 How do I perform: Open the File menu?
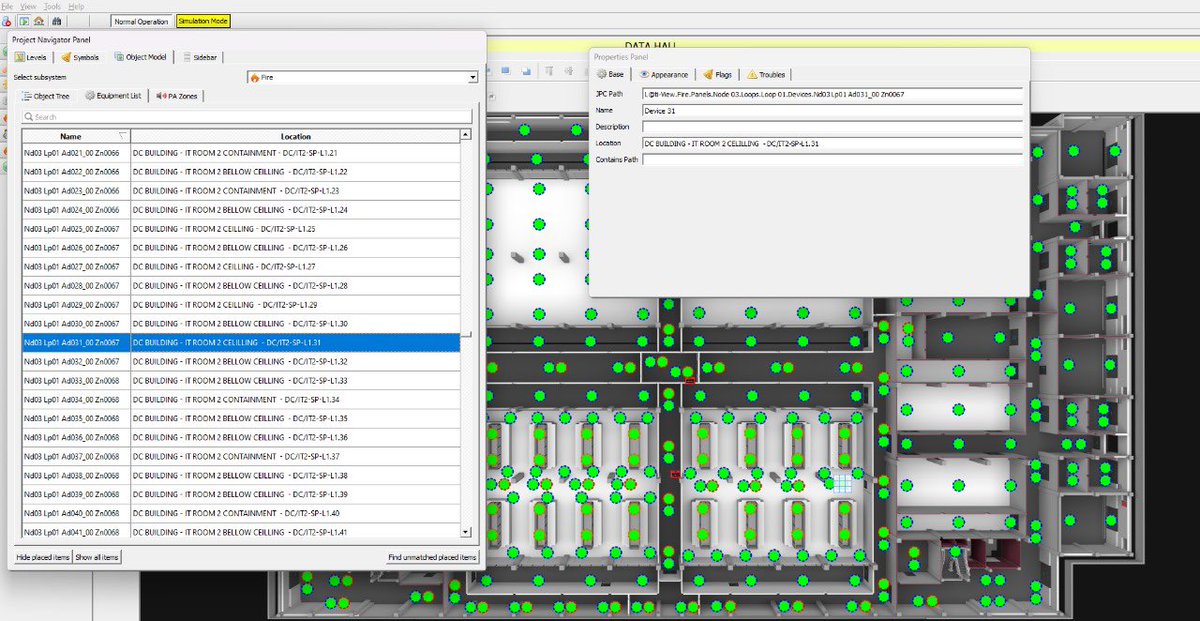pos(8,6)
